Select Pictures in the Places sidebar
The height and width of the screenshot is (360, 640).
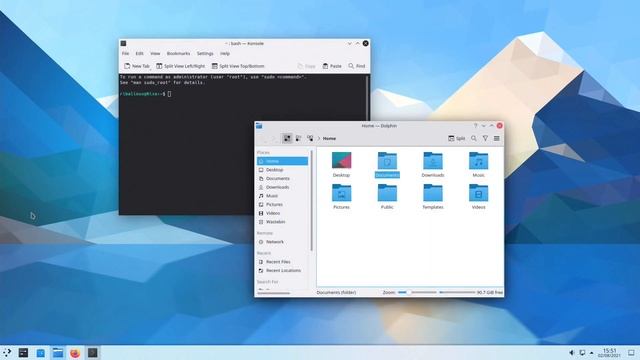pos(282,204)
